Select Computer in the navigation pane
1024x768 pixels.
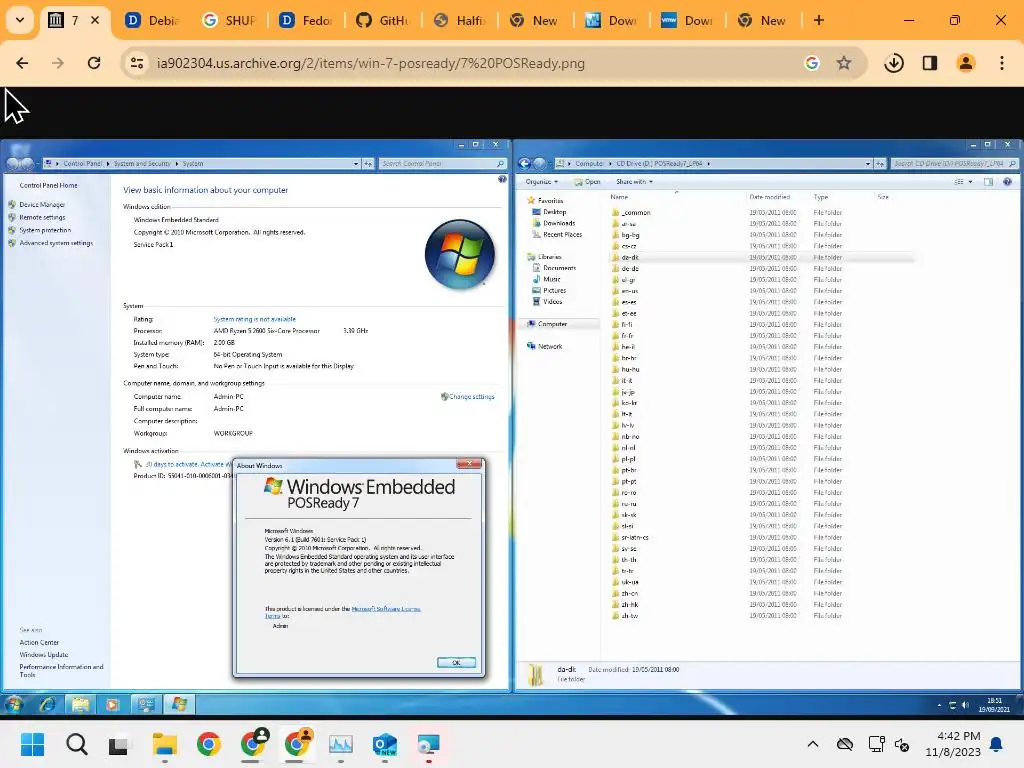tap(552, 324)
